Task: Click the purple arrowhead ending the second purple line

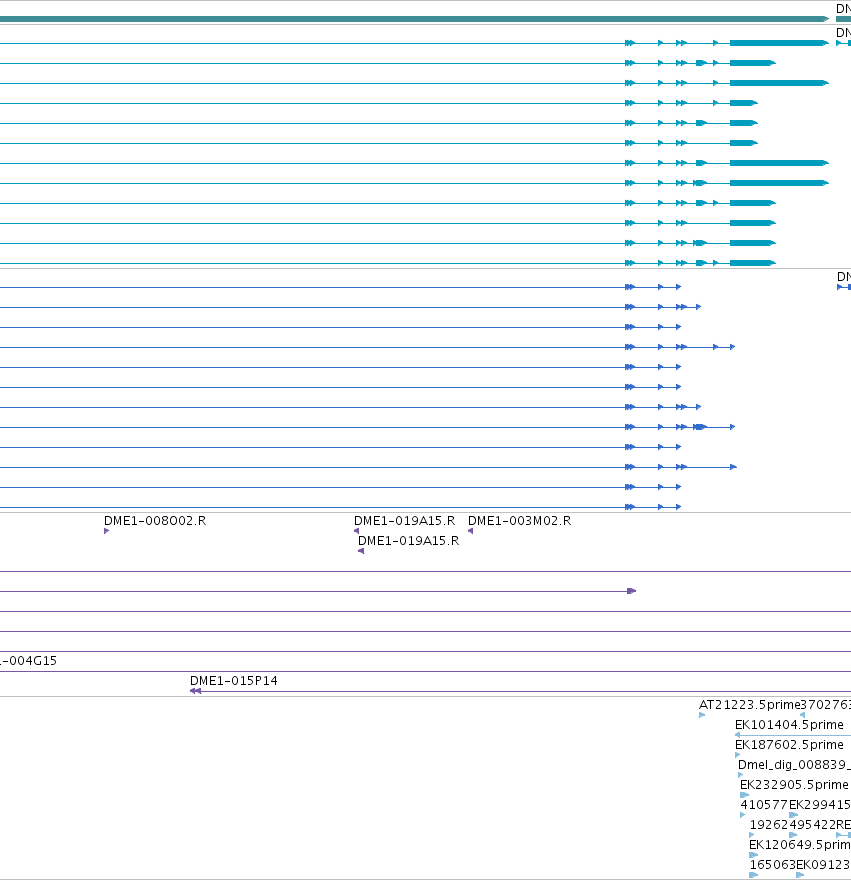Action: (x=632, y=591)
